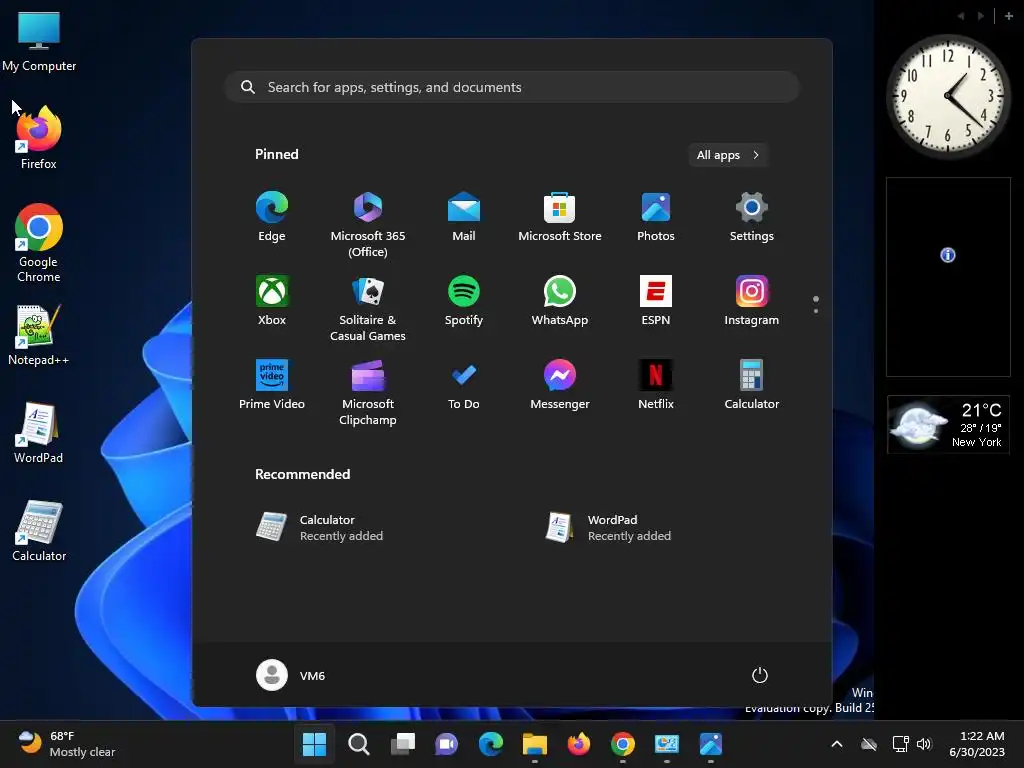The image size is (1024, 768).
Task: Click the analog clock gadget
Action: point(948,96)
